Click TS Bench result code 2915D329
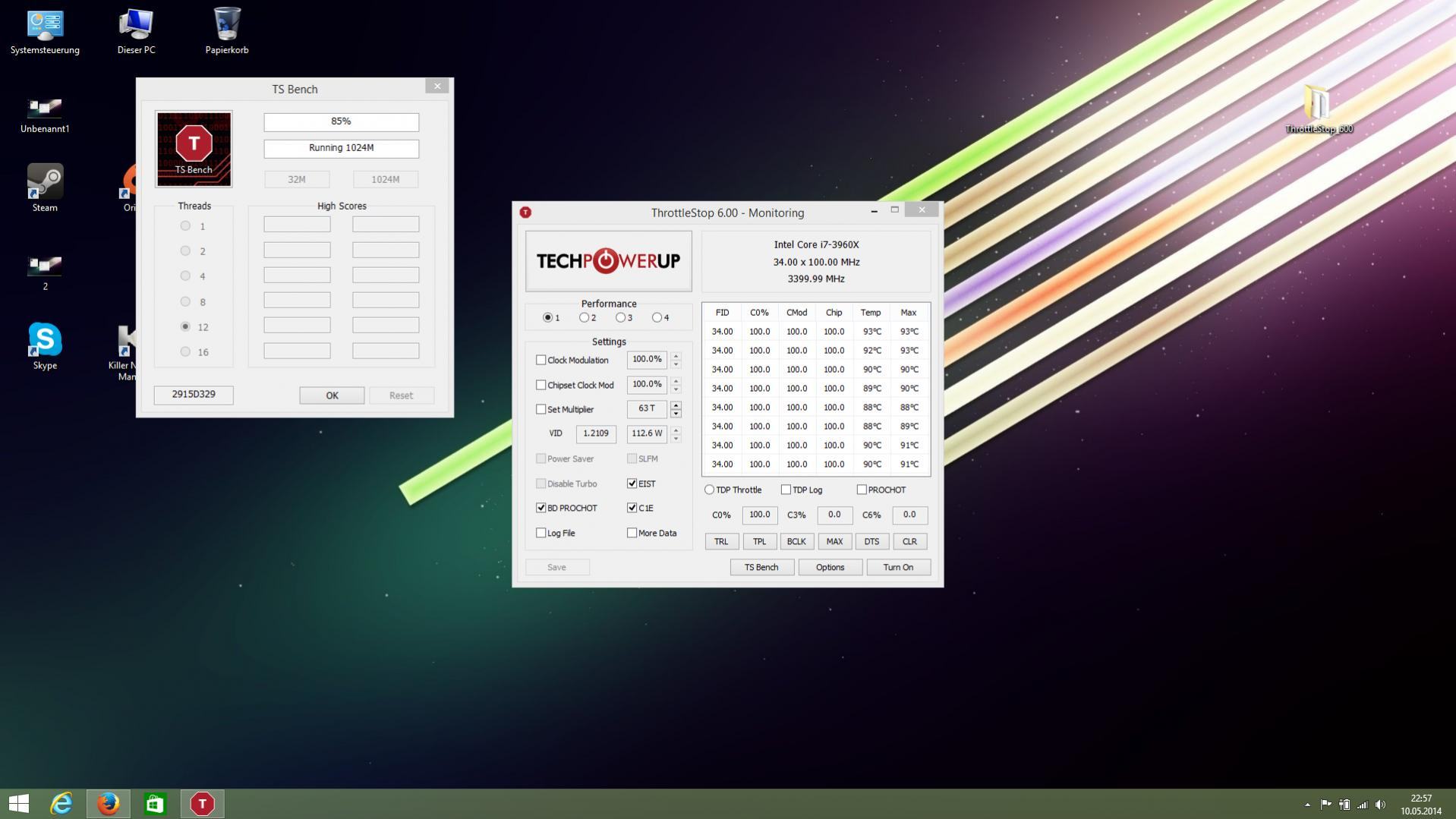 pos(194,395)
